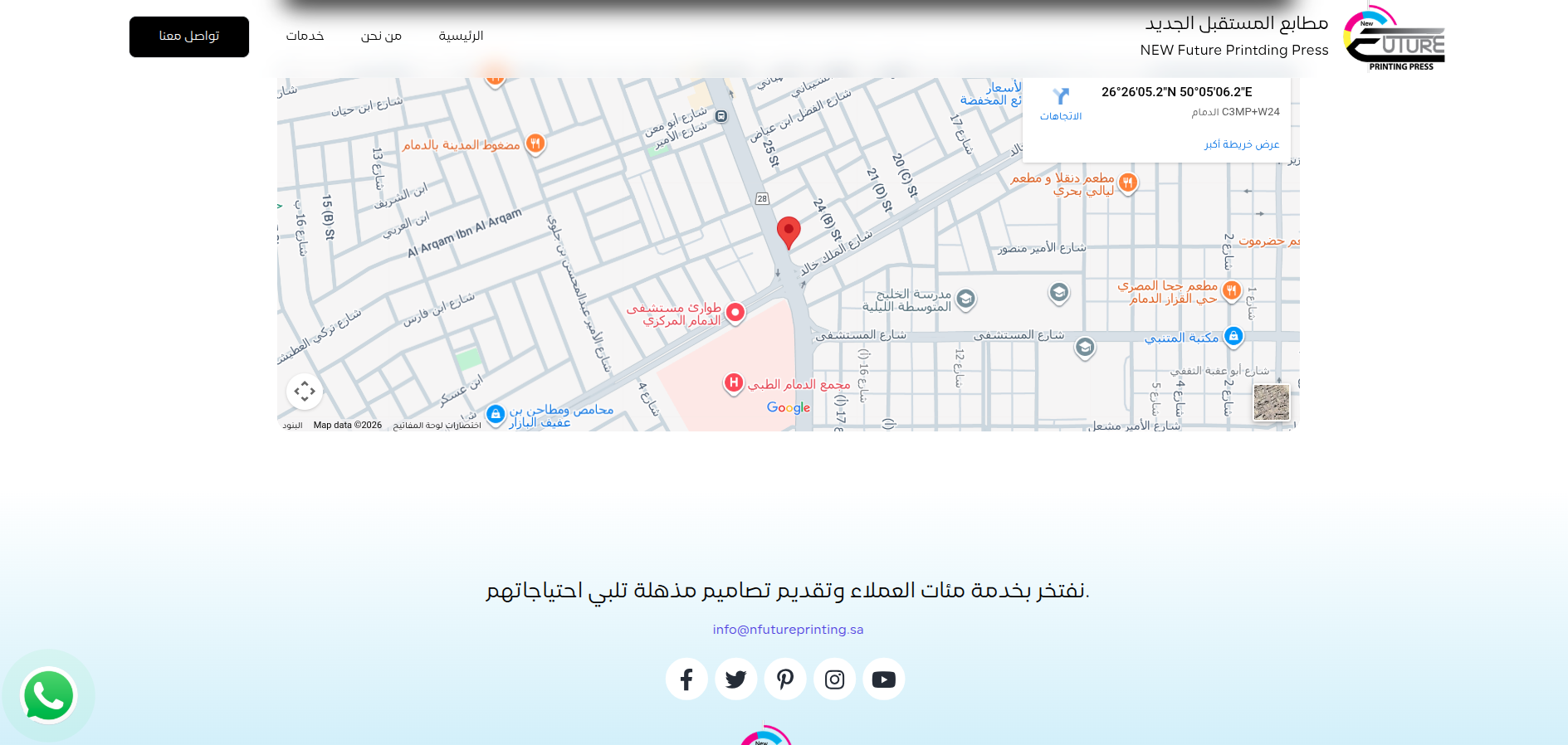Screen dimensions: 1568x745
Task: Click the info@nfutureprinting.sa email link
Action: pos(788,630)
